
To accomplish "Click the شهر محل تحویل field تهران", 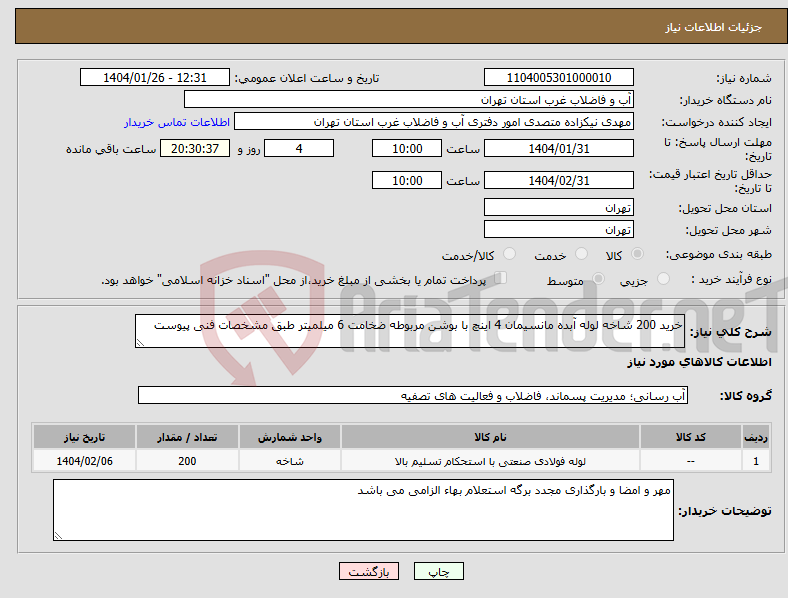I will 558,229.
